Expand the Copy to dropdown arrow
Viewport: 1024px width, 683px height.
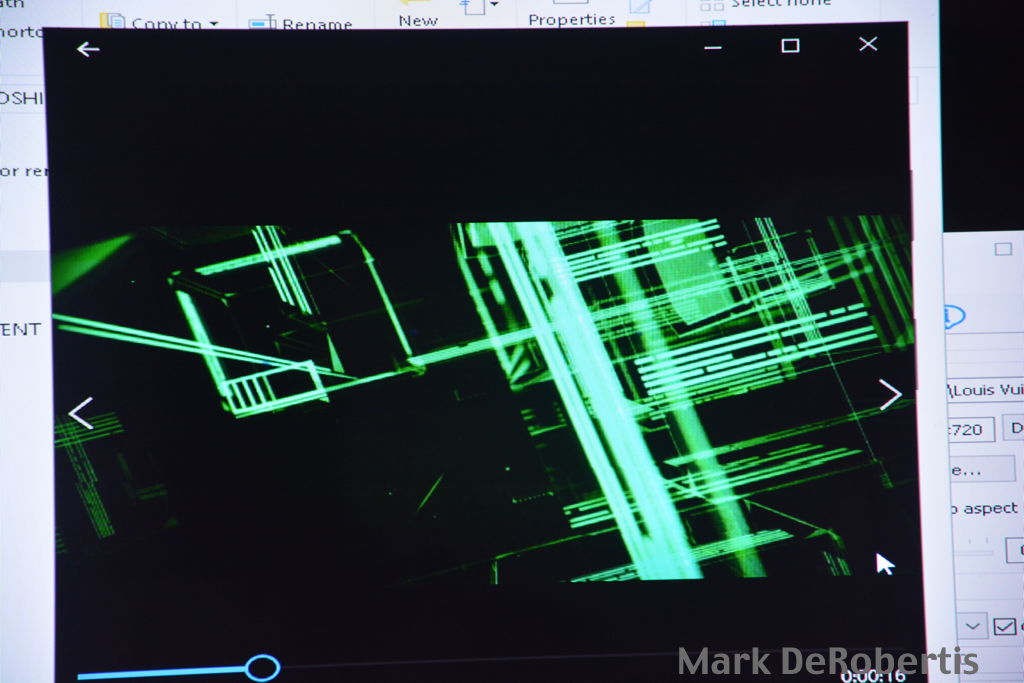pyautogui.click(x=214, y=24)
